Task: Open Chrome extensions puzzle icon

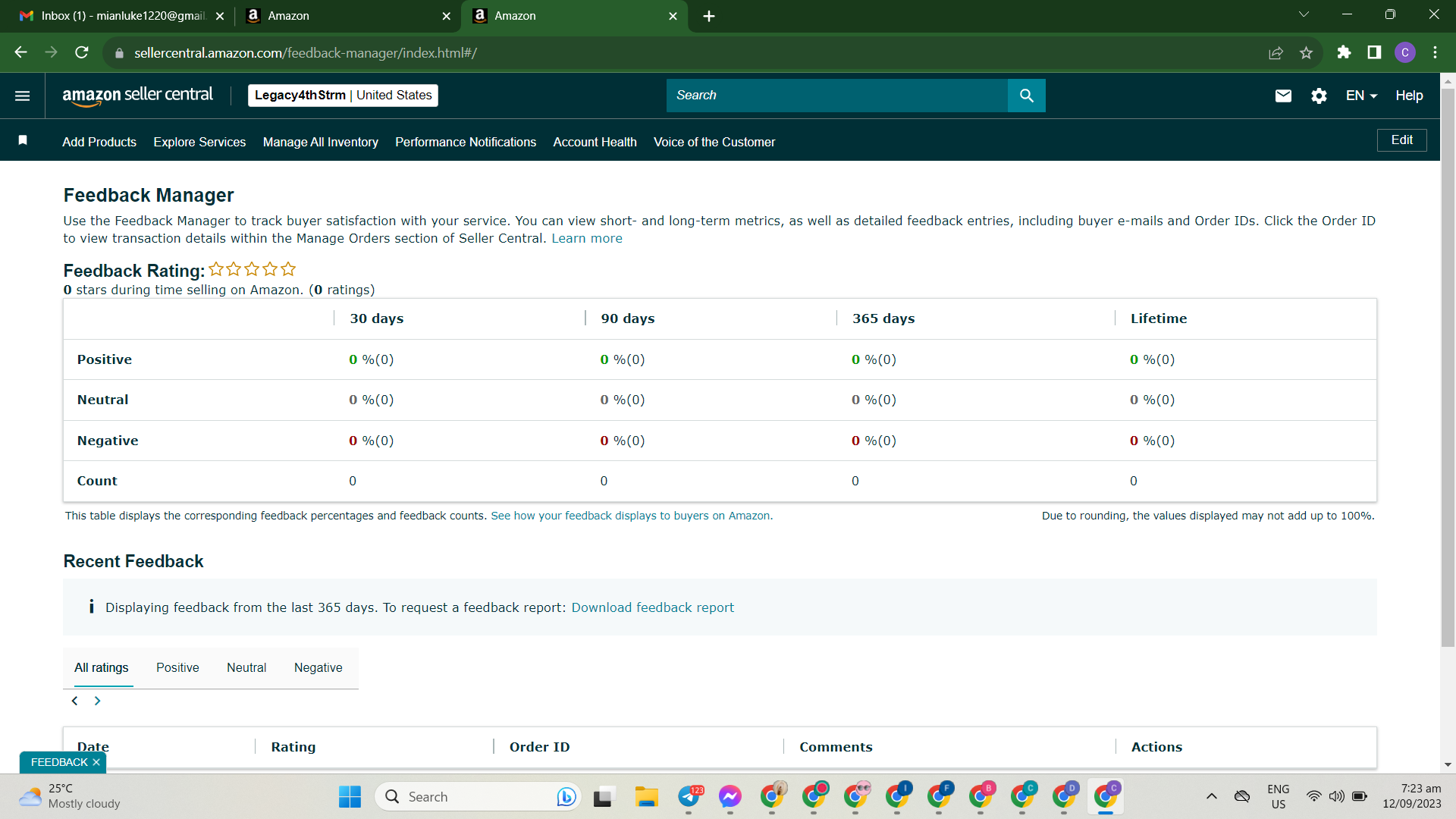Action: coord(1344,52)
